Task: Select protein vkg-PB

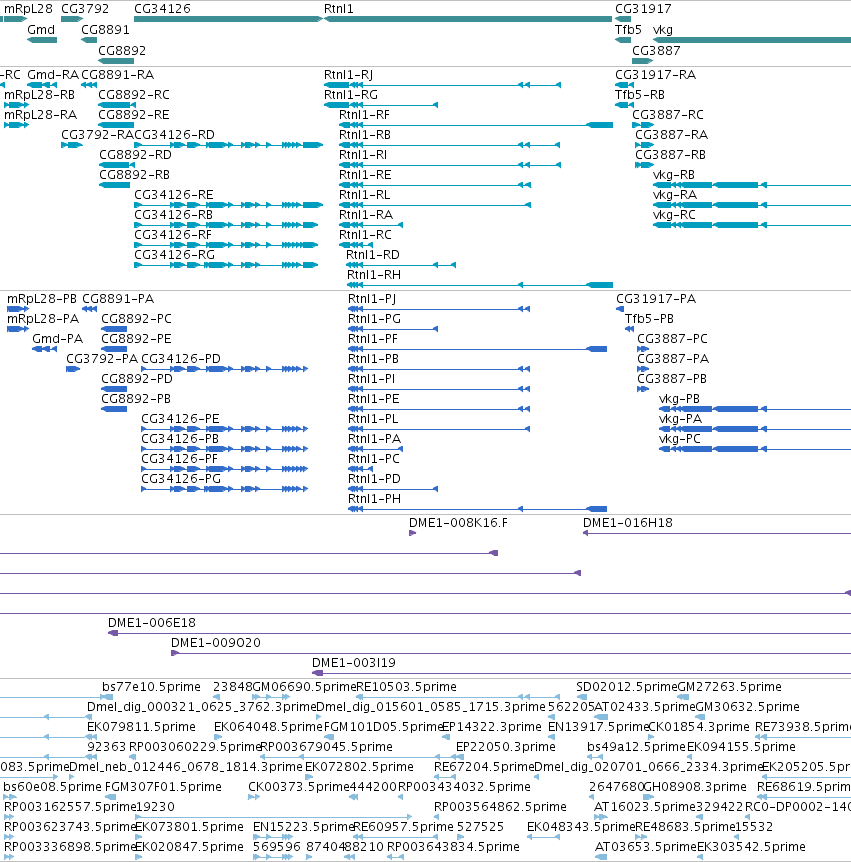Action: coord(679,399)
